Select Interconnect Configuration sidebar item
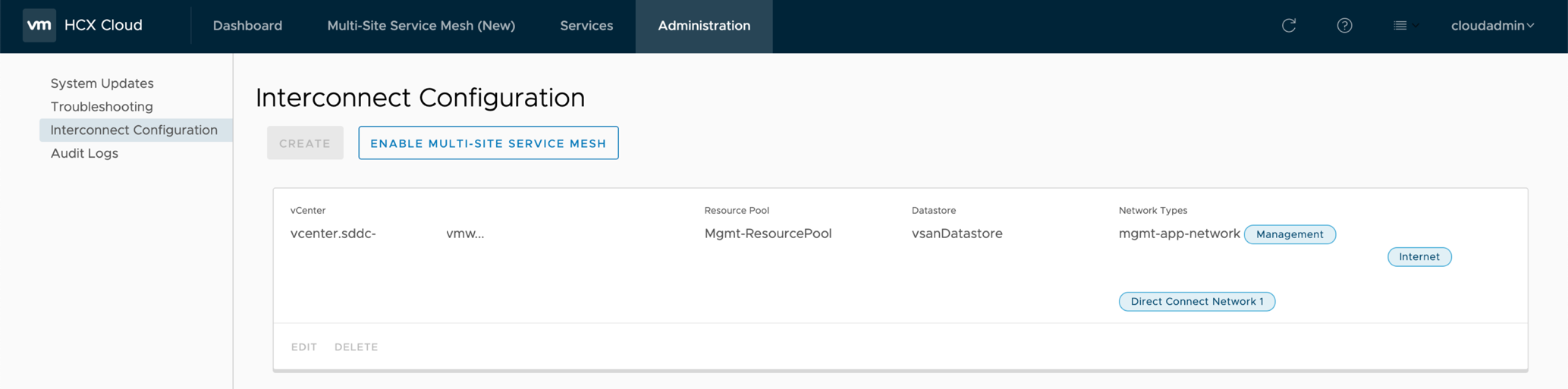The image size is (1568, 389). click(x=134, y=130)
